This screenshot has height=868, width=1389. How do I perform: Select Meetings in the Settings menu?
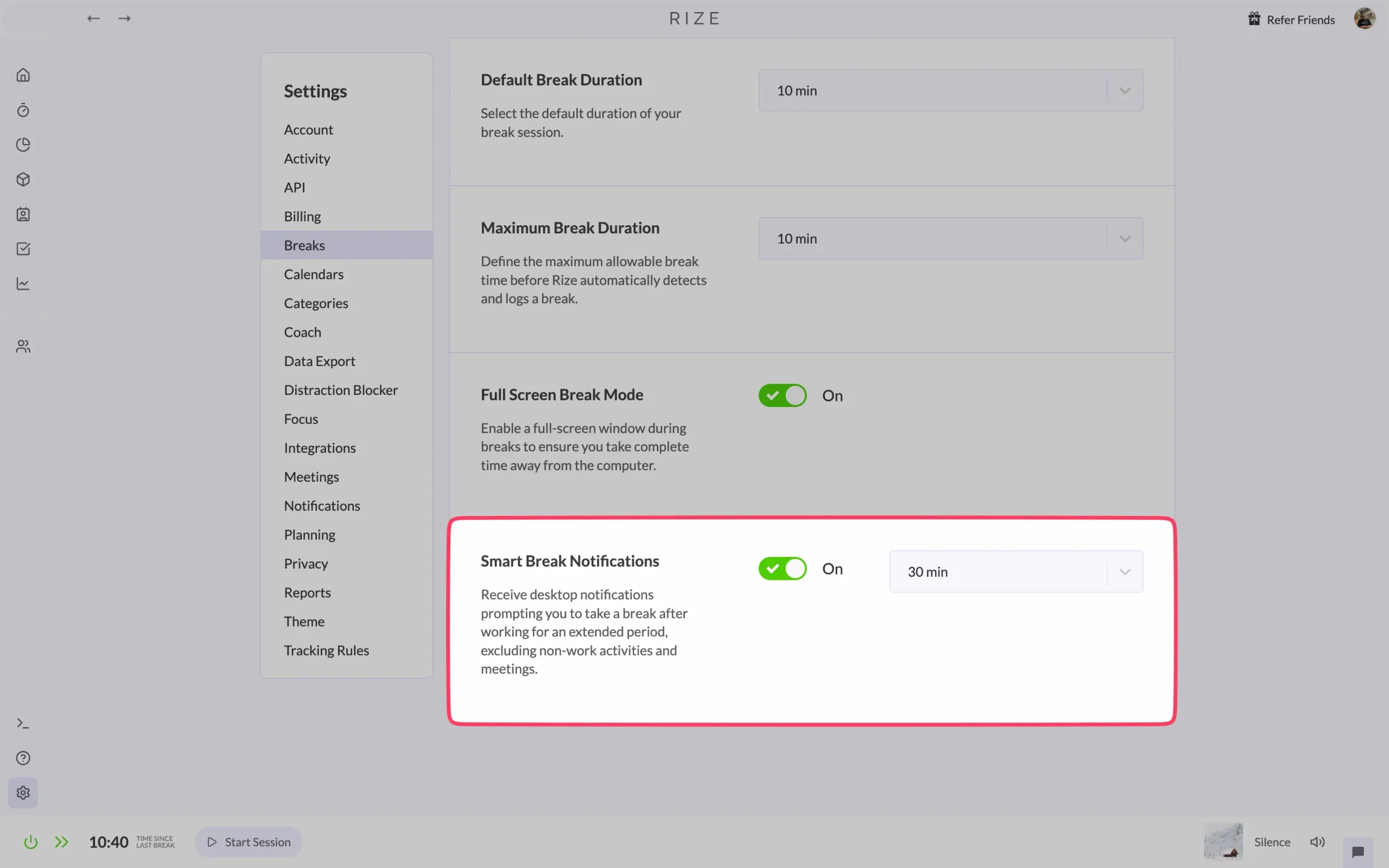[347, 476]
